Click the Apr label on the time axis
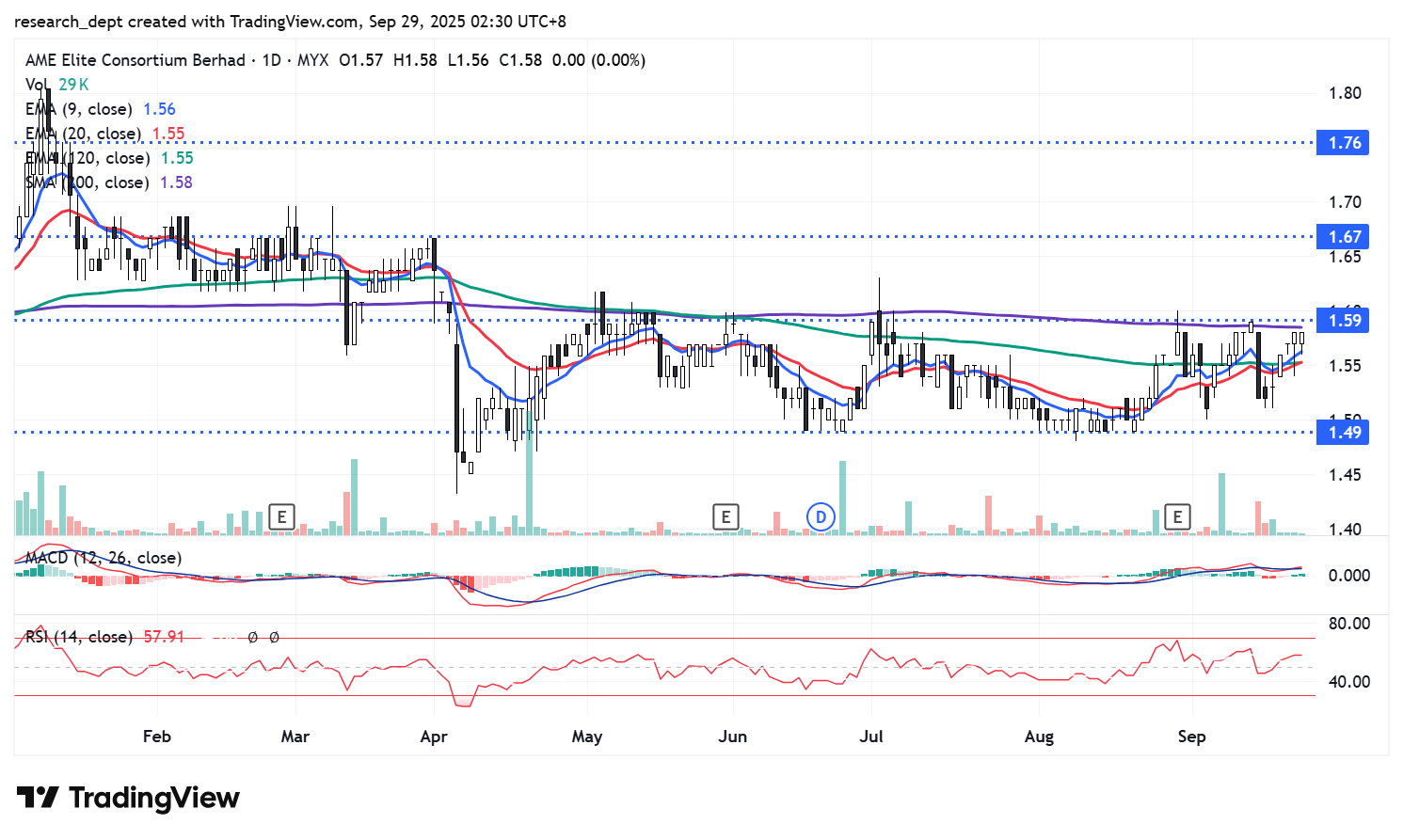1403x840 pixels. (434, 737)
